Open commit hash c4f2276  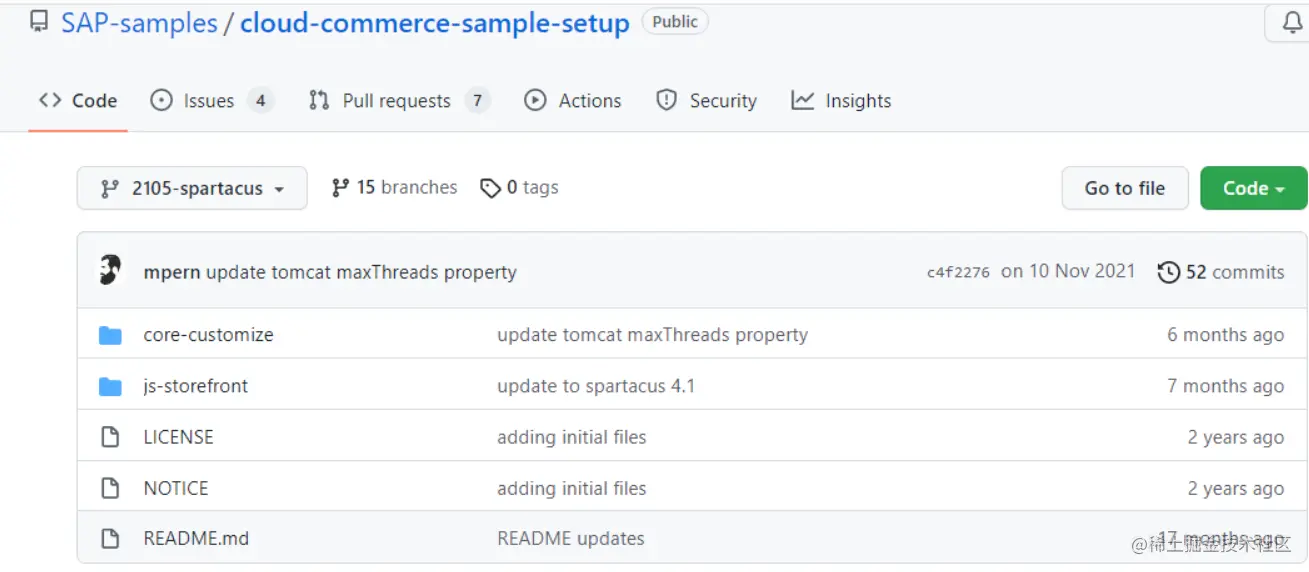click(958, 272)
